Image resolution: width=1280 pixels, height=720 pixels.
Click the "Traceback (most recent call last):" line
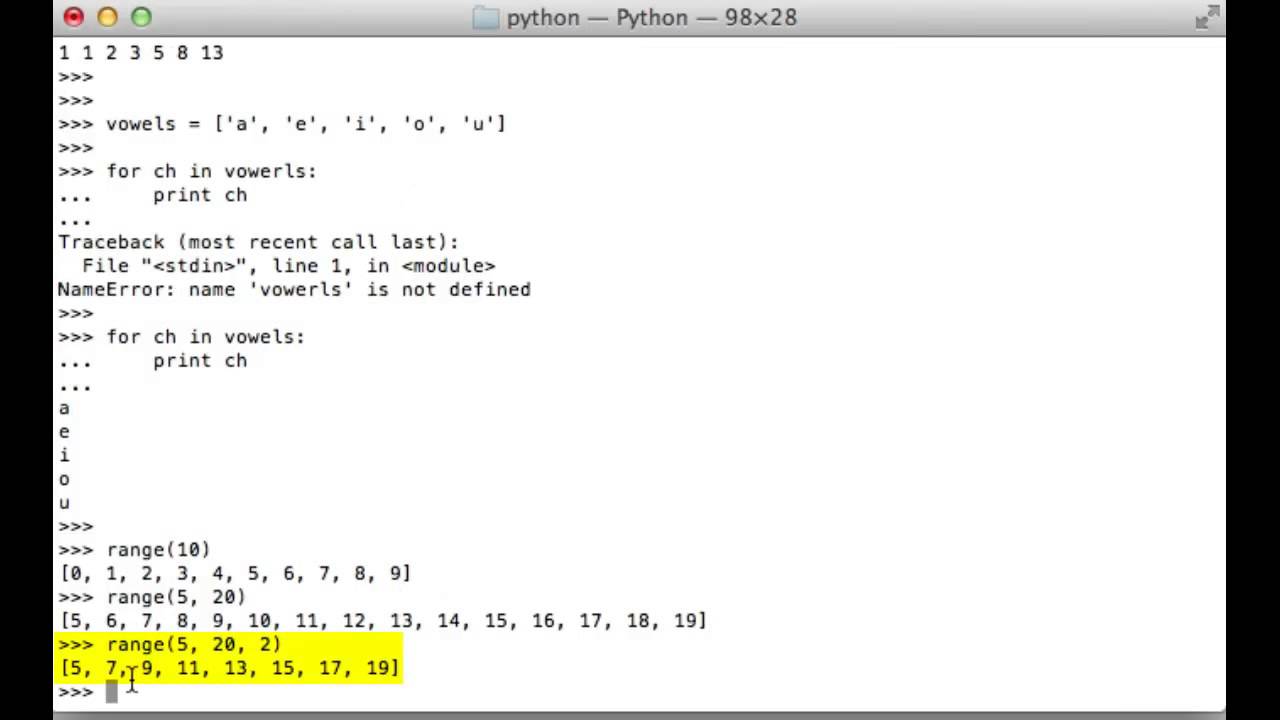[x=258, y=242]
